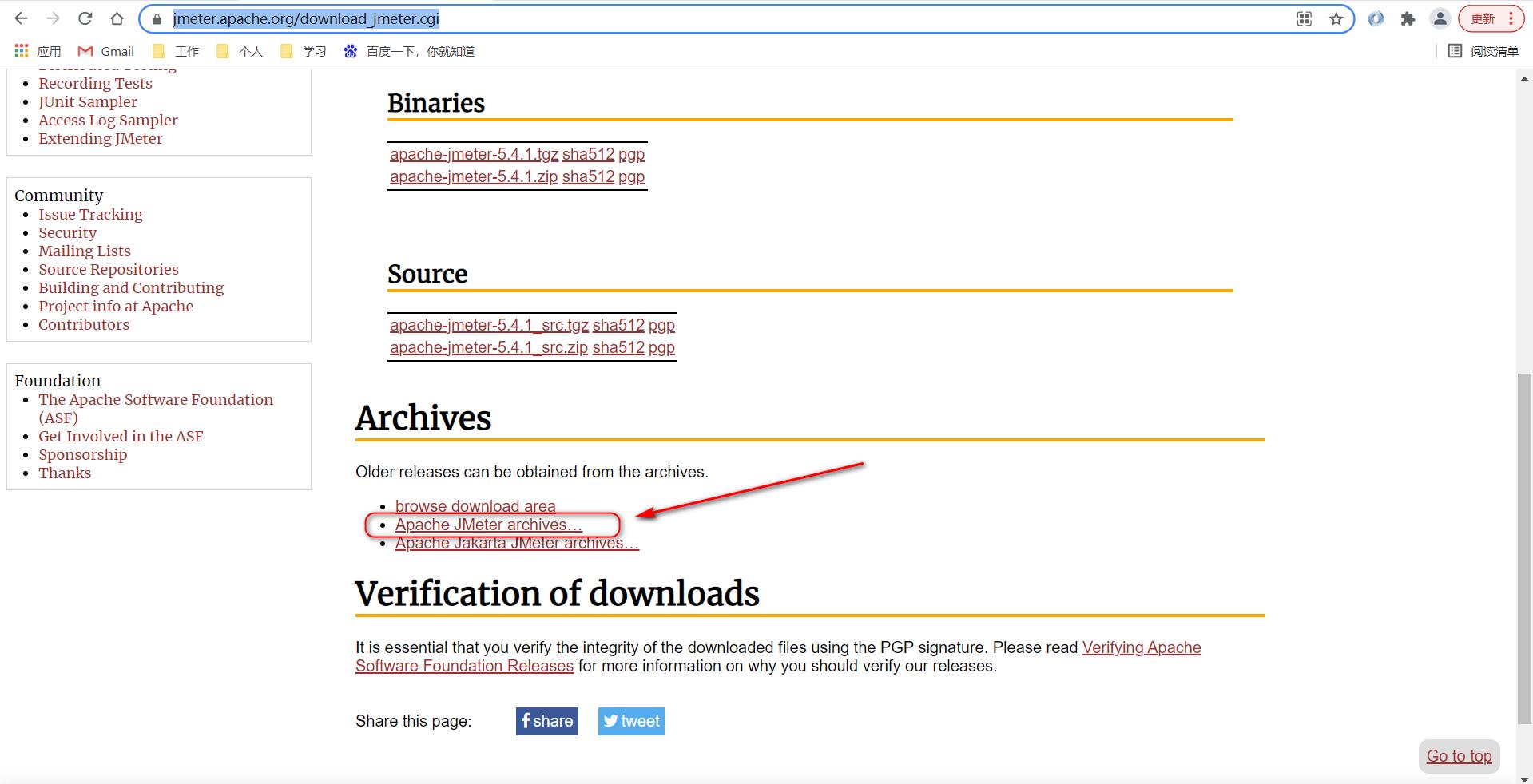The width and height of the screenshot is (1533, 784).
Task: Download apache-jmeter-5.4.1.tgz binary
Action: tap(474, 154)
